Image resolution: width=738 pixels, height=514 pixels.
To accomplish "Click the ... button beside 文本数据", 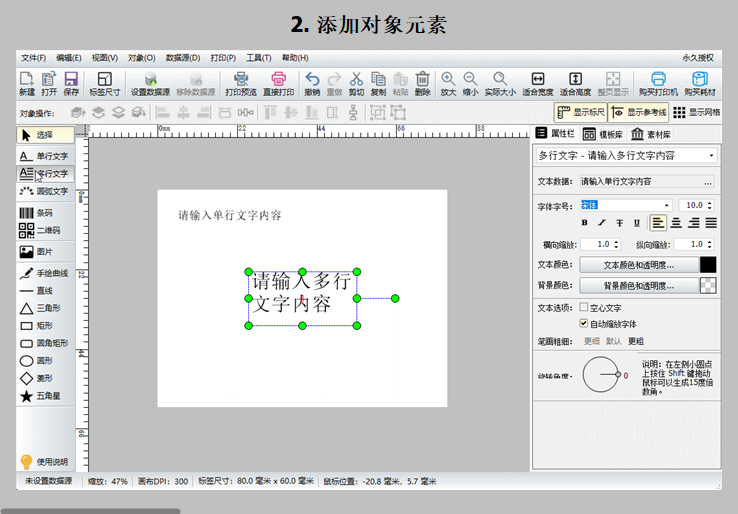I will [708, 182].
